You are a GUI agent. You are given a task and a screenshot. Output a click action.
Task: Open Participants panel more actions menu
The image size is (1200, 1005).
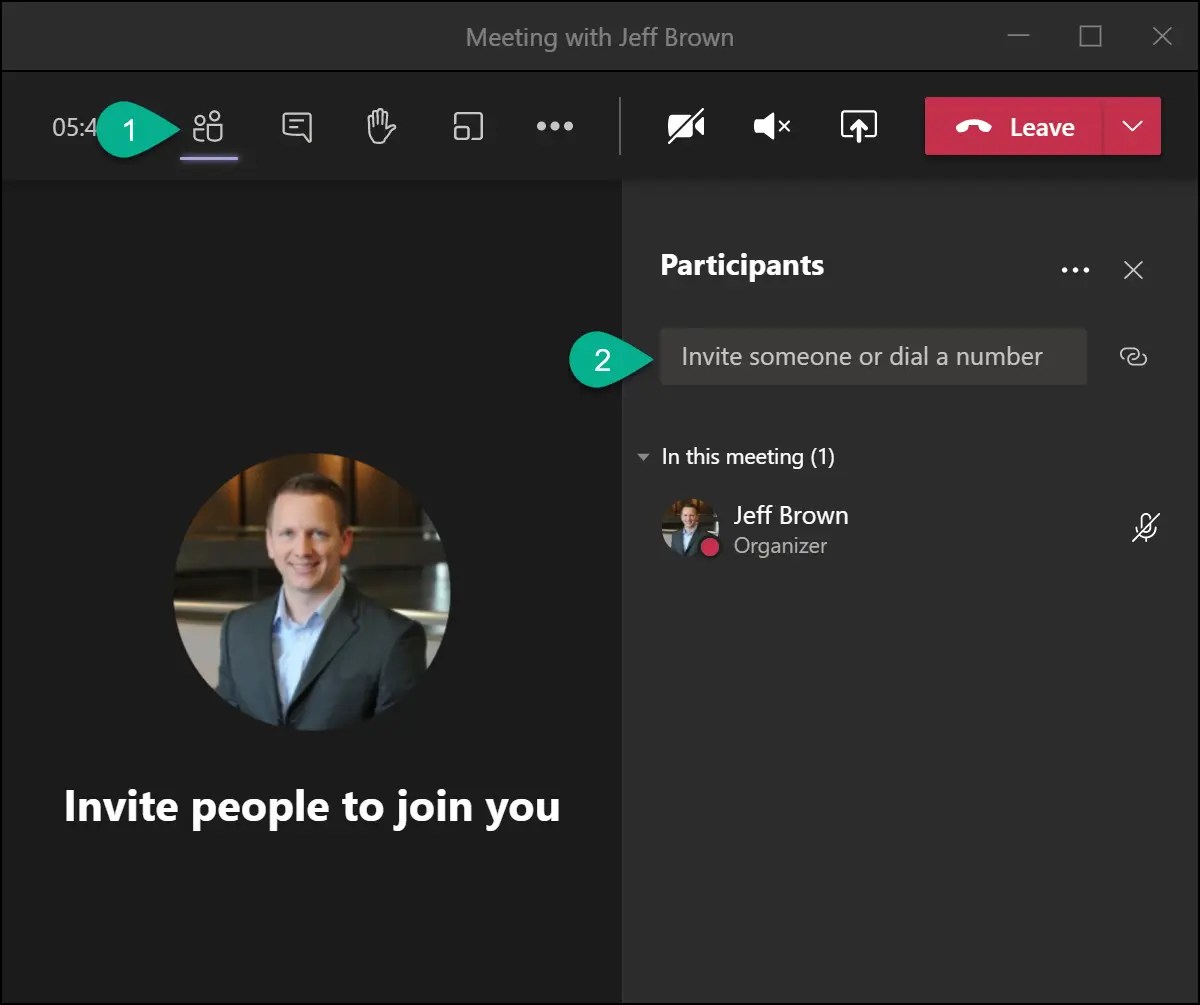[1075, 269]
